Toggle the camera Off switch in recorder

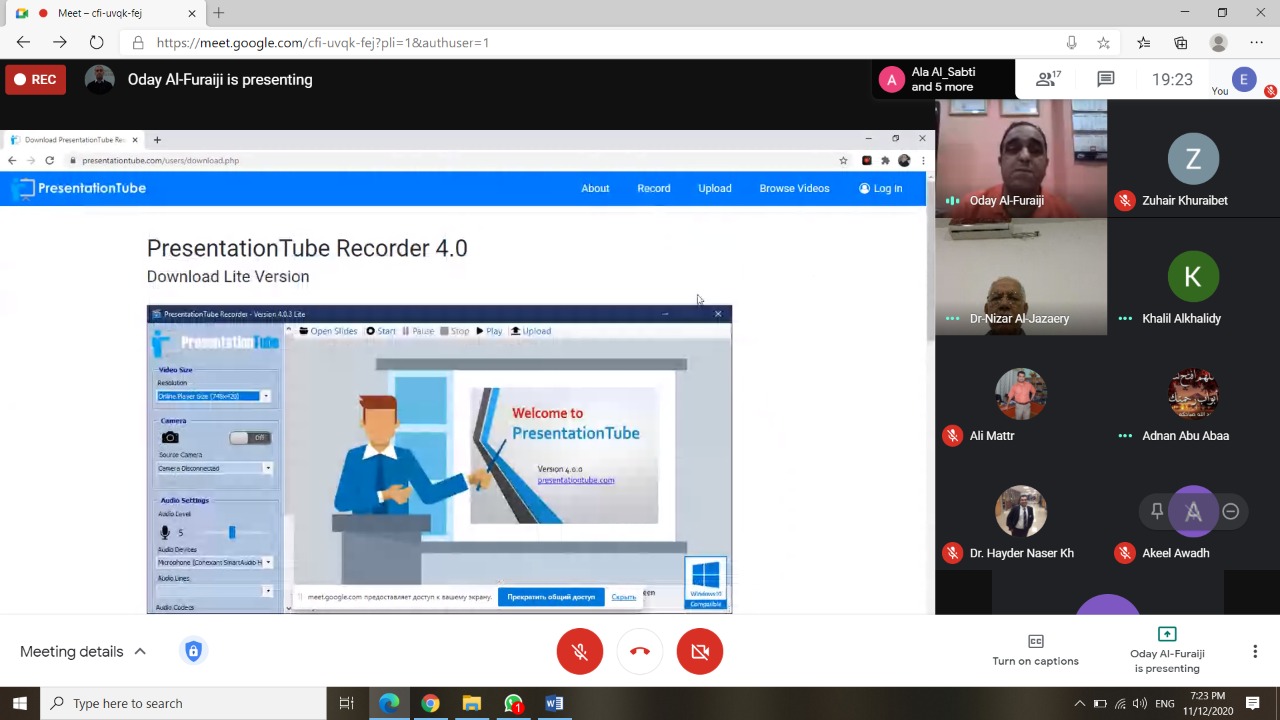(249, 437)
